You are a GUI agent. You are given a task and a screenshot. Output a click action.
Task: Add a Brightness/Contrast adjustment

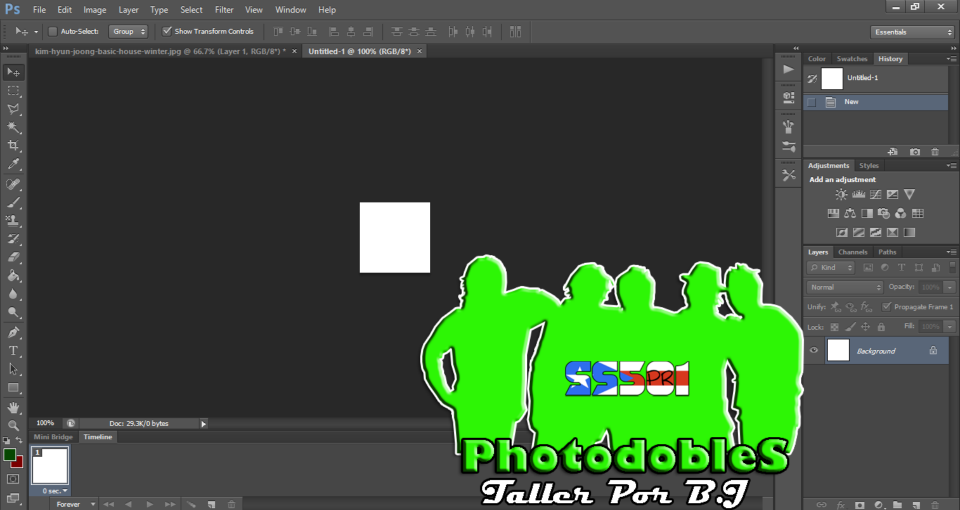pyautogui.click(x=841, y=195)
